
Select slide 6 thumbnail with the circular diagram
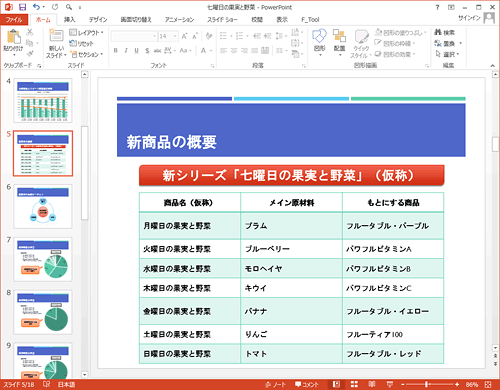[x=43, y=207]
